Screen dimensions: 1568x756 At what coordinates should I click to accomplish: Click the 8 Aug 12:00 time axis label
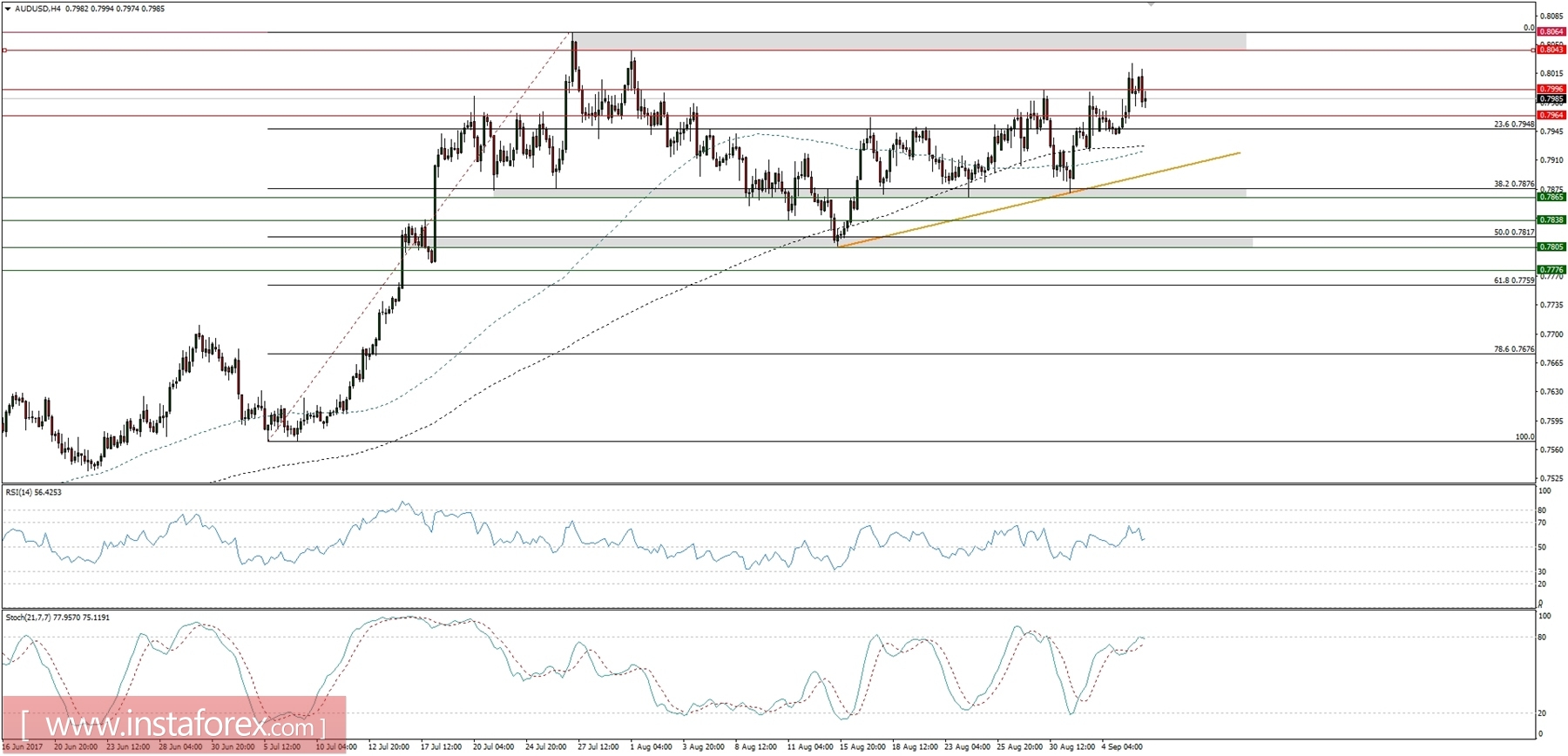[755, 746]
